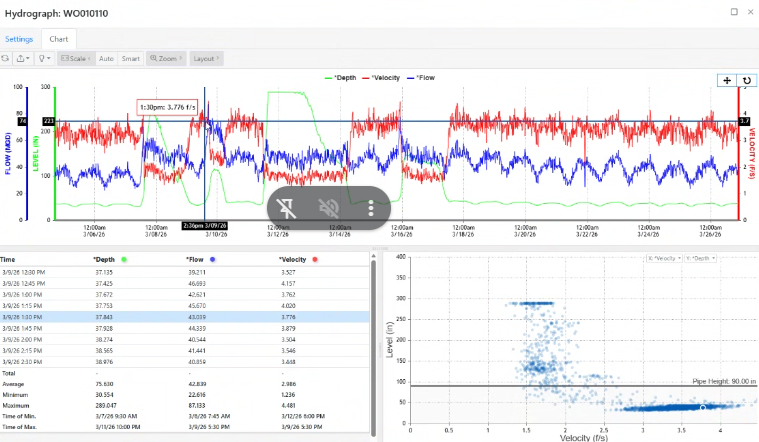The image size is (759, 442).
Task: Open the three-dot more options in overlay
Action: (371, 208)
